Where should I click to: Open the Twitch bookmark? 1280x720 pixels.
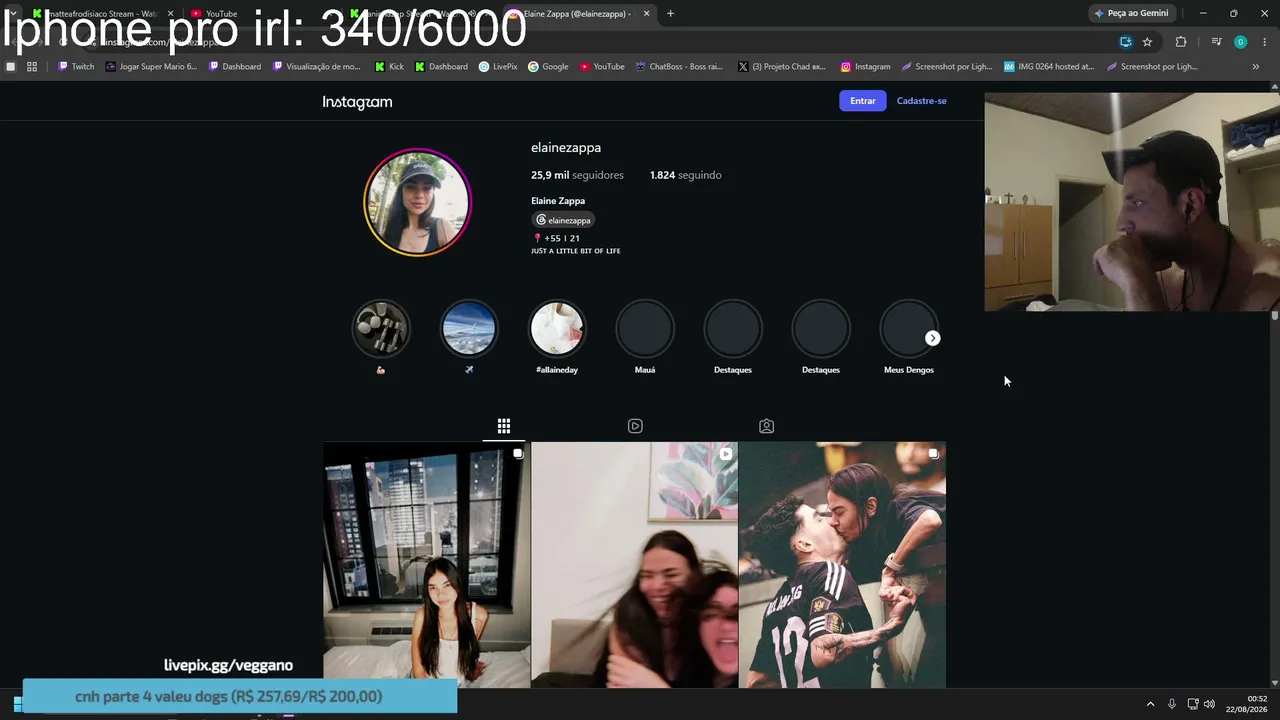tap(76, 67)
